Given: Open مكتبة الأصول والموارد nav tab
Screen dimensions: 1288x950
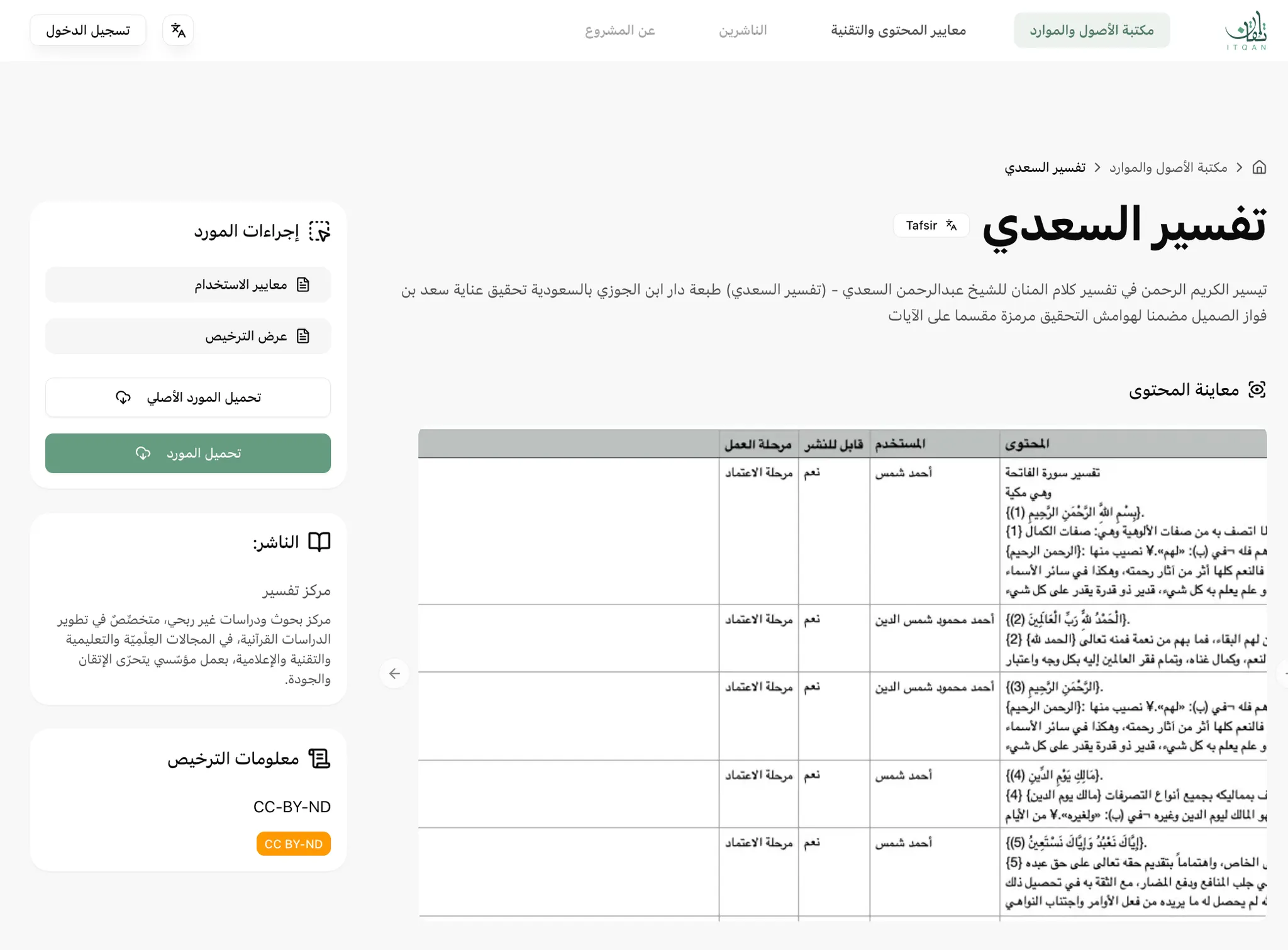Looking at the screenshot, I should (x=1091, y=30).
